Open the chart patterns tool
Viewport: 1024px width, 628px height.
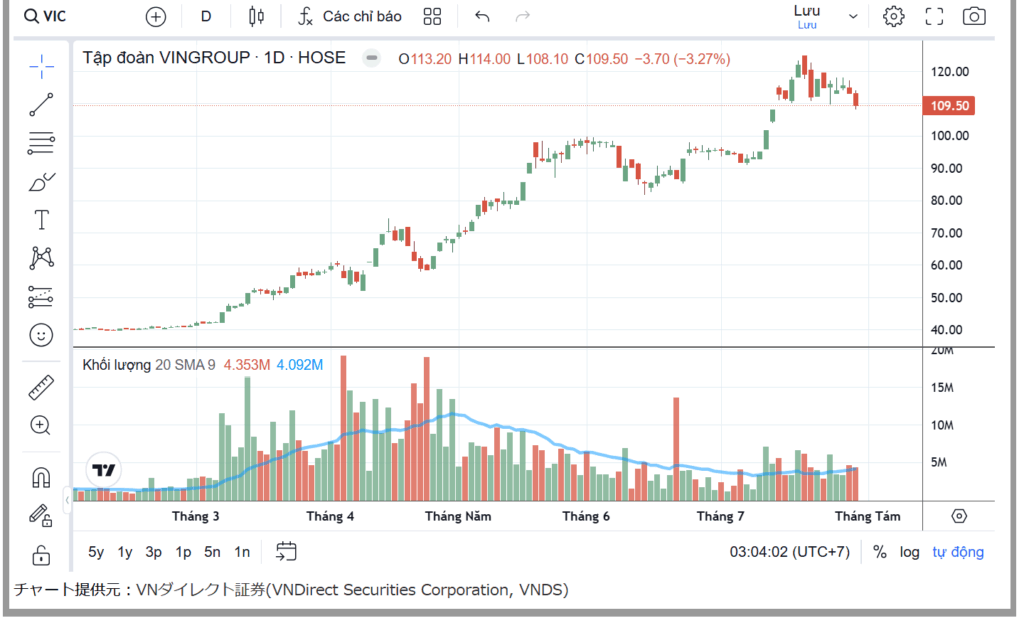(x=41, y=258)
